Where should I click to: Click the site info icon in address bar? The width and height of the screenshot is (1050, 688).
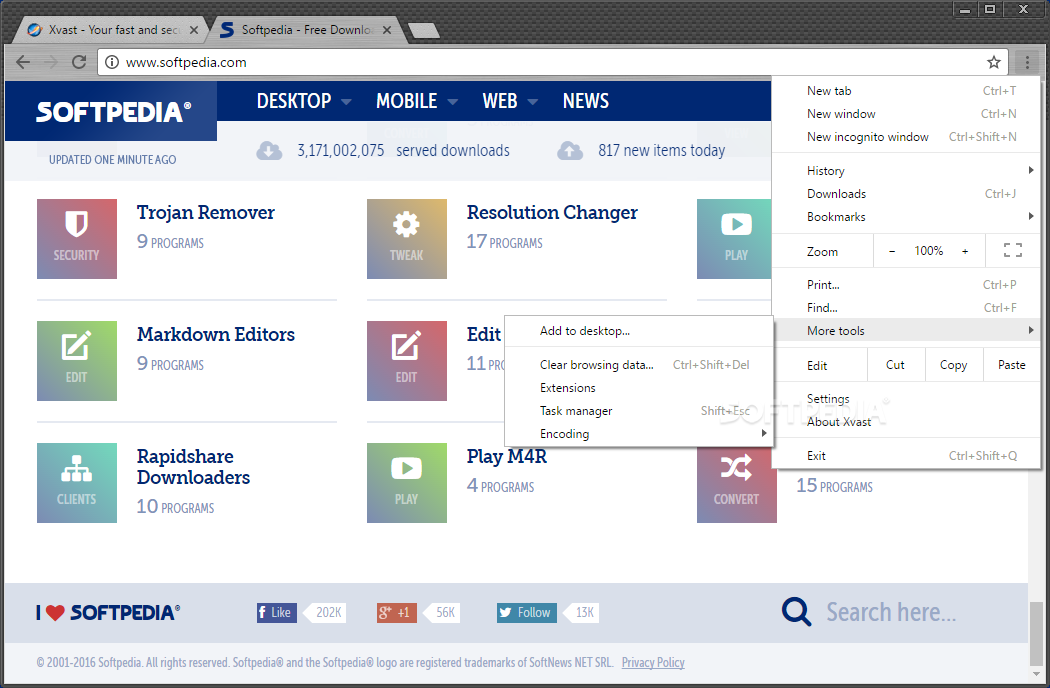(112, 62)
